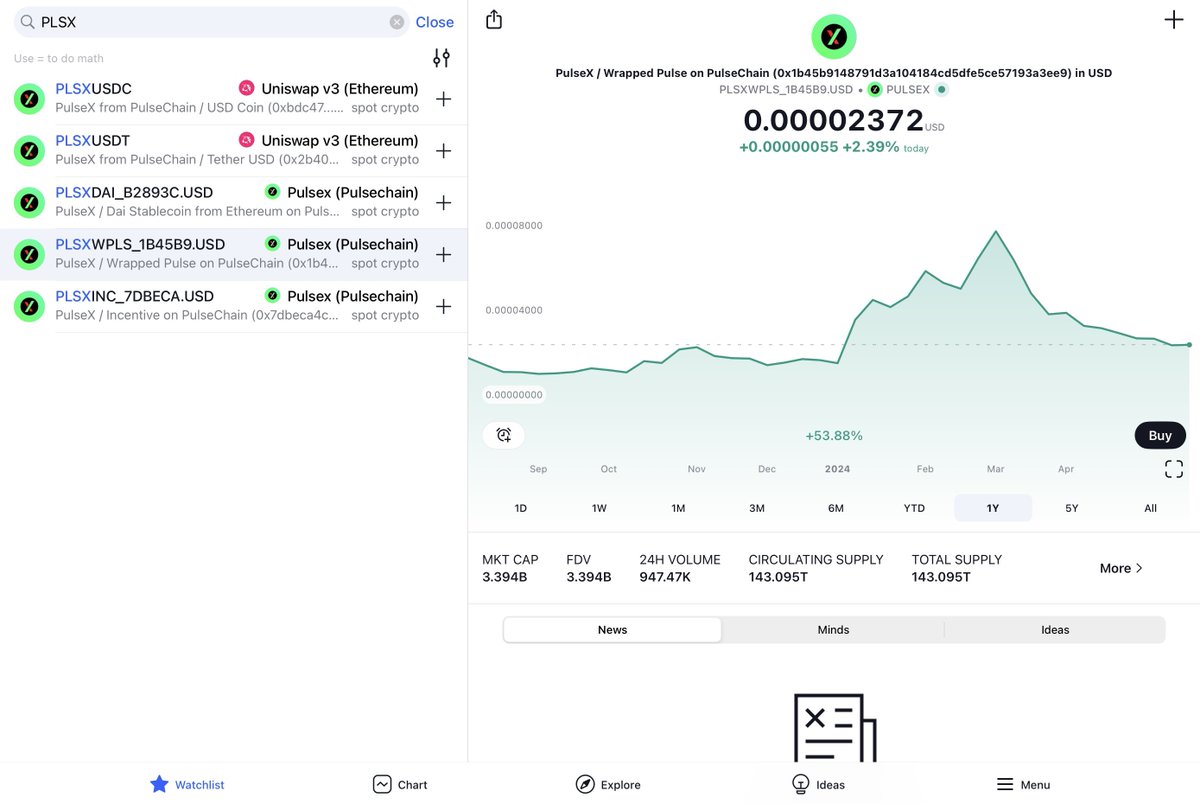Clear the PLSX search text
The image size is (1200, 804).
397,22
